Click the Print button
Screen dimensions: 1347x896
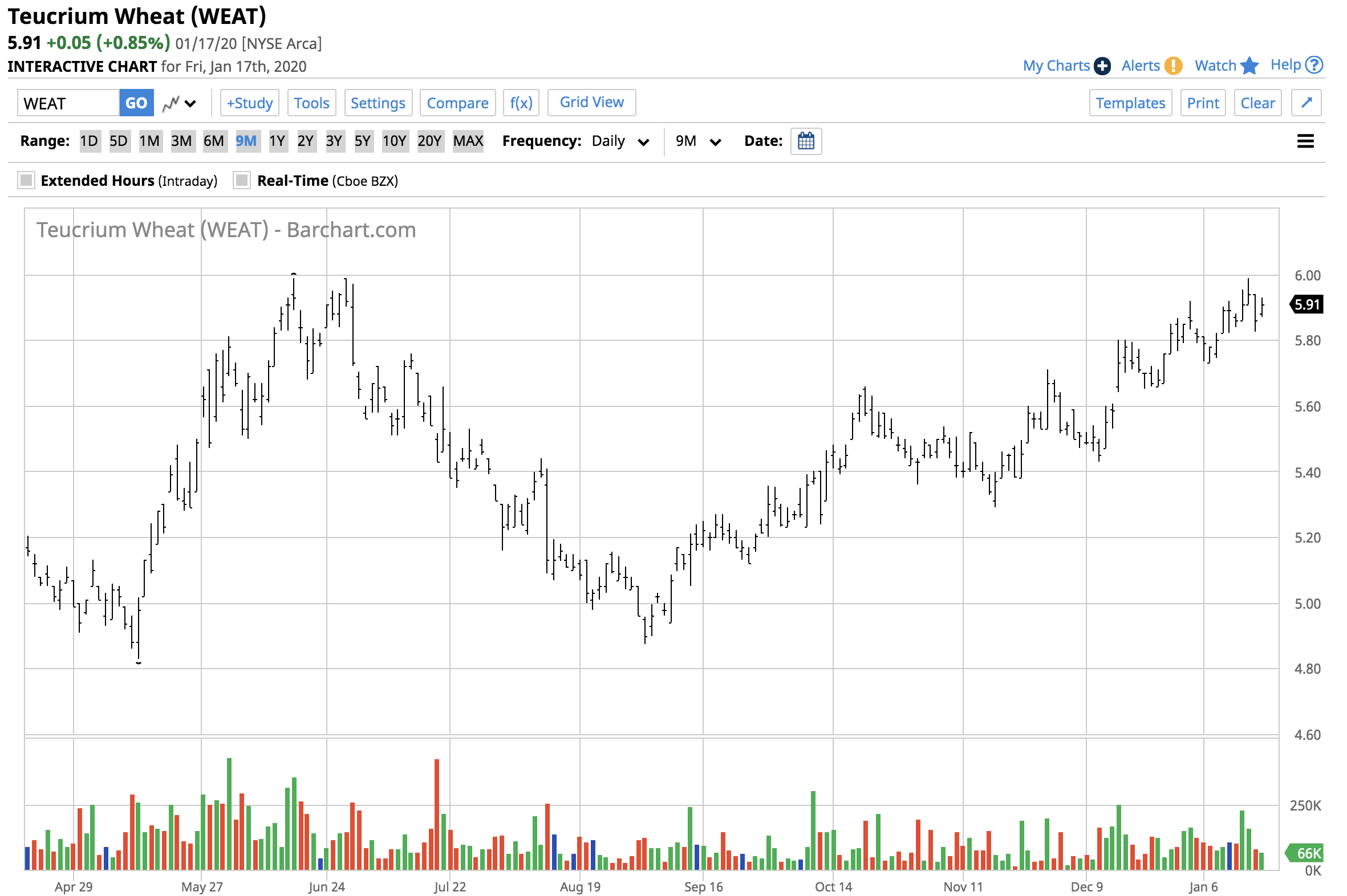tap(1202, 103)
